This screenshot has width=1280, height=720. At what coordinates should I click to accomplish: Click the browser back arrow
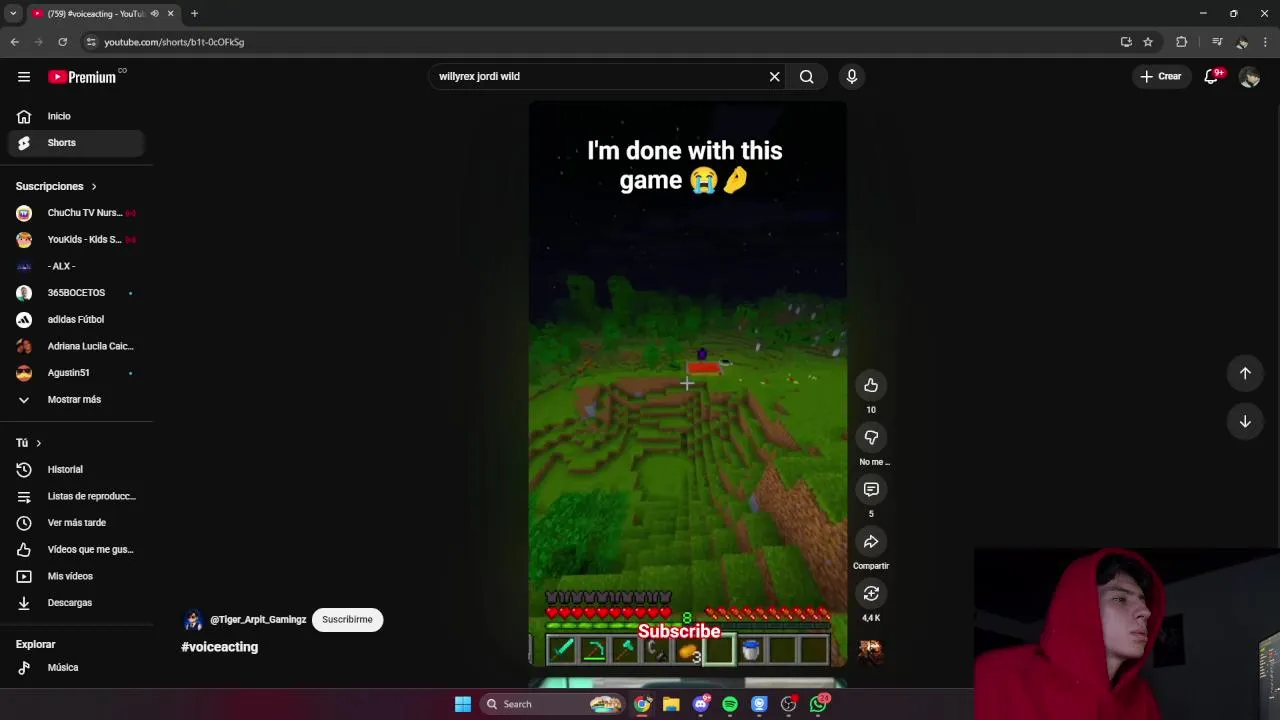15,42
